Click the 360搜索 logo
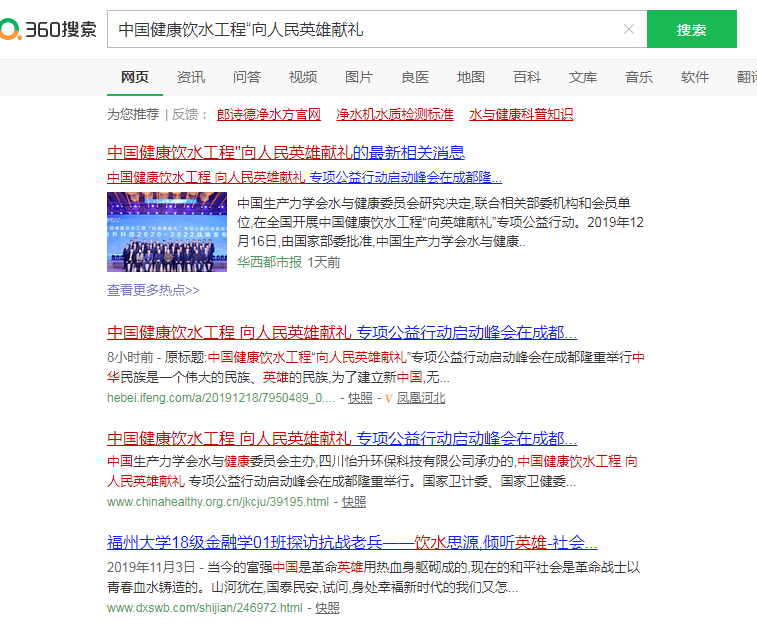 (48, 29)
